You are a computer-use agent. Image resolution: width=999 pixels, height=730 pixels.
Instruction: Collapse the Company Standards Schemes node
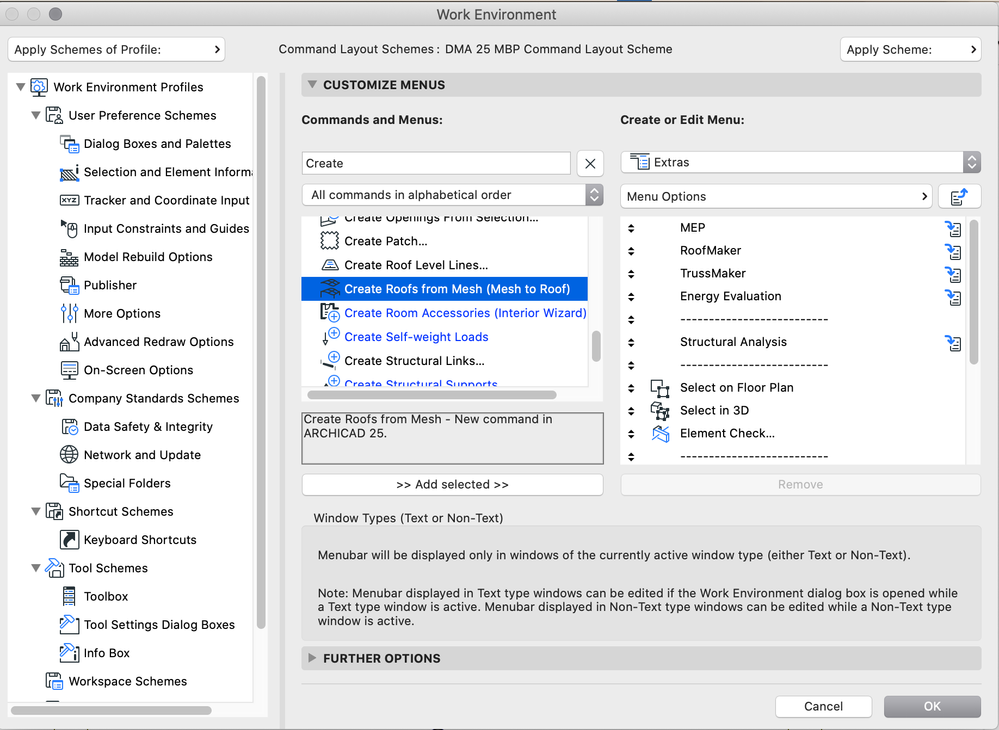[36, 398]
